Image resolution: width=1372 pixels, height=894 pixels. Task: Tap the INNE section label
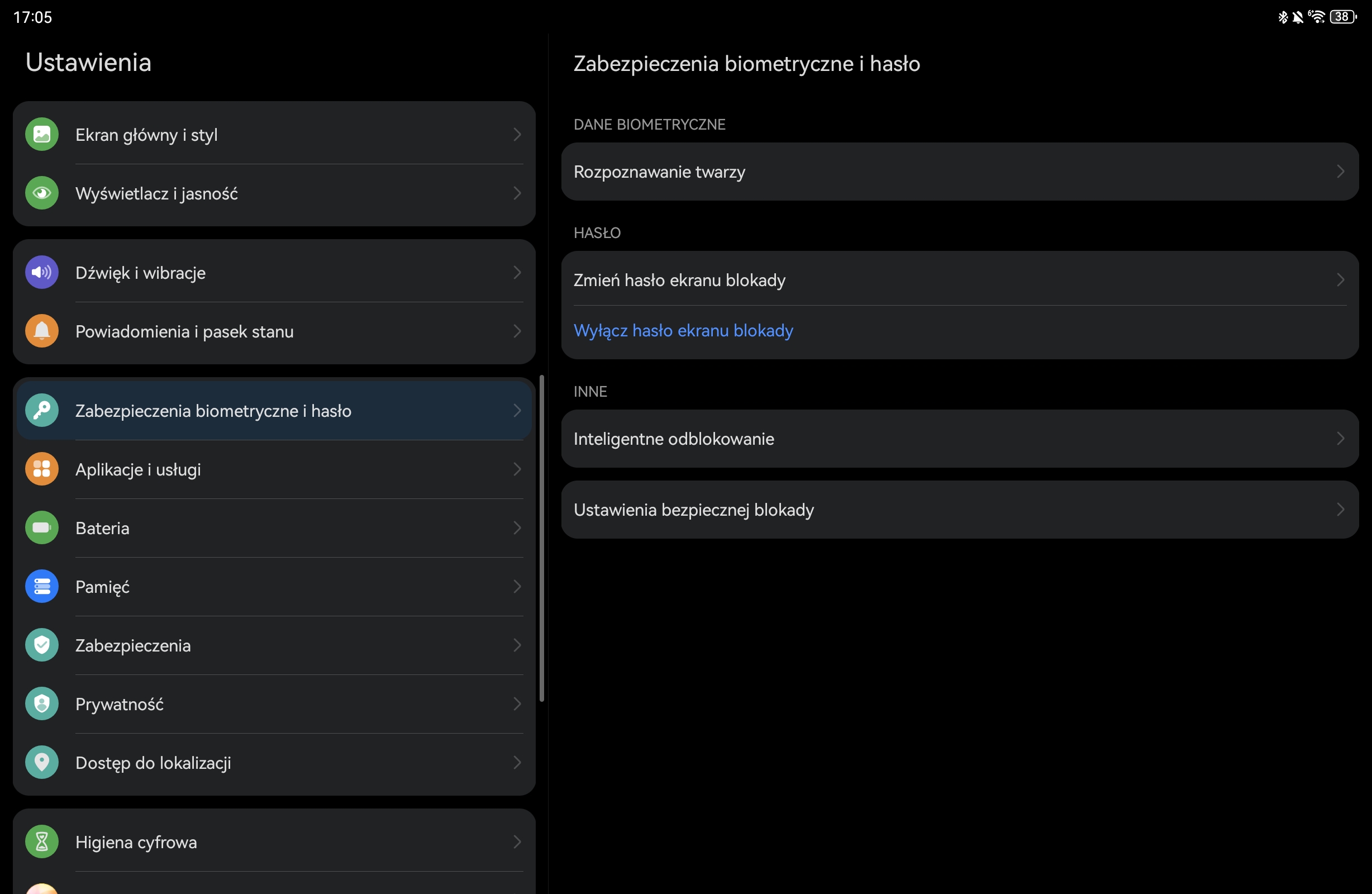click(x=590, y=391)
